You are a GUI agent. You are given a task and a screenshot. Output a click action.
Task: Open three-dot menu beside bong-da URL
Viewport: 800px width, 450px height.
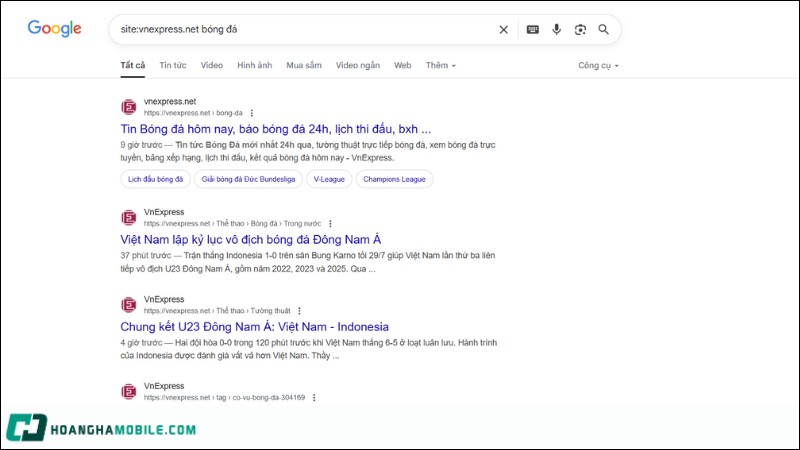tap(252, 113)
